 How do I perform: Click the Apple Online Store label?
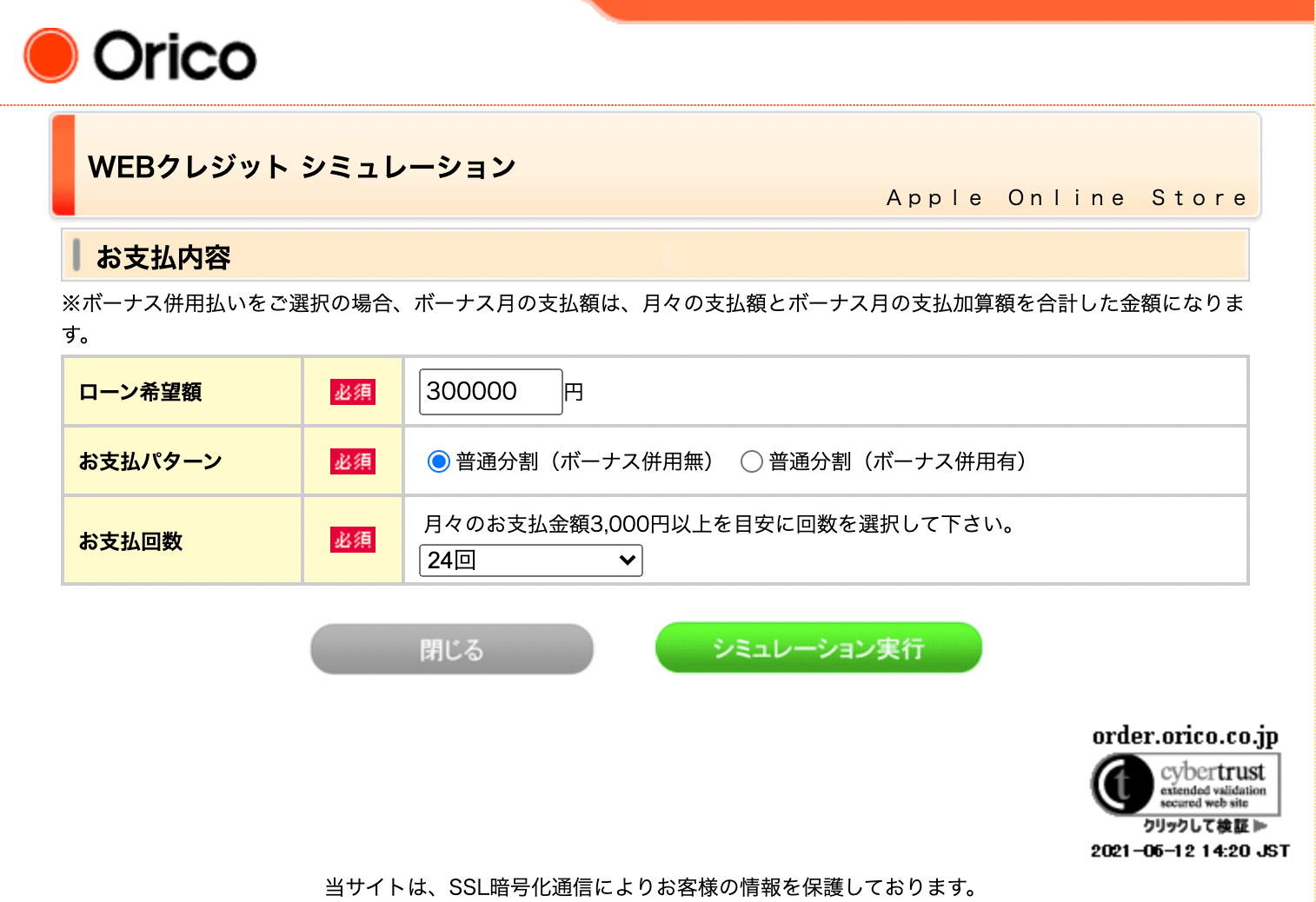(1067, 198)
